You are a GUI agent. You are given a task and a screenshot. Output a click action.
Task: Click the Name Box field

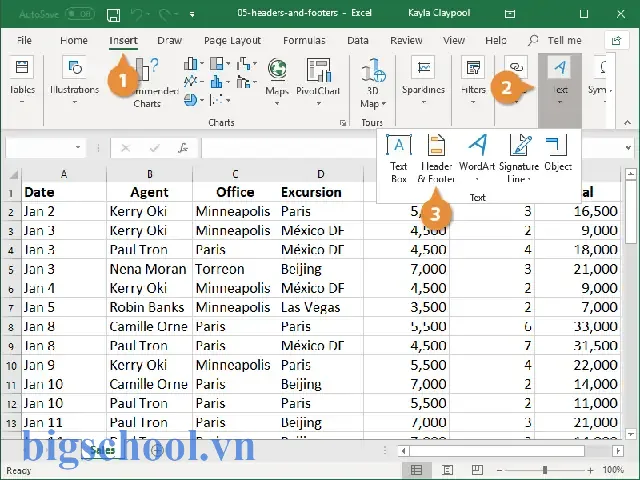click(x=39, y=147)
